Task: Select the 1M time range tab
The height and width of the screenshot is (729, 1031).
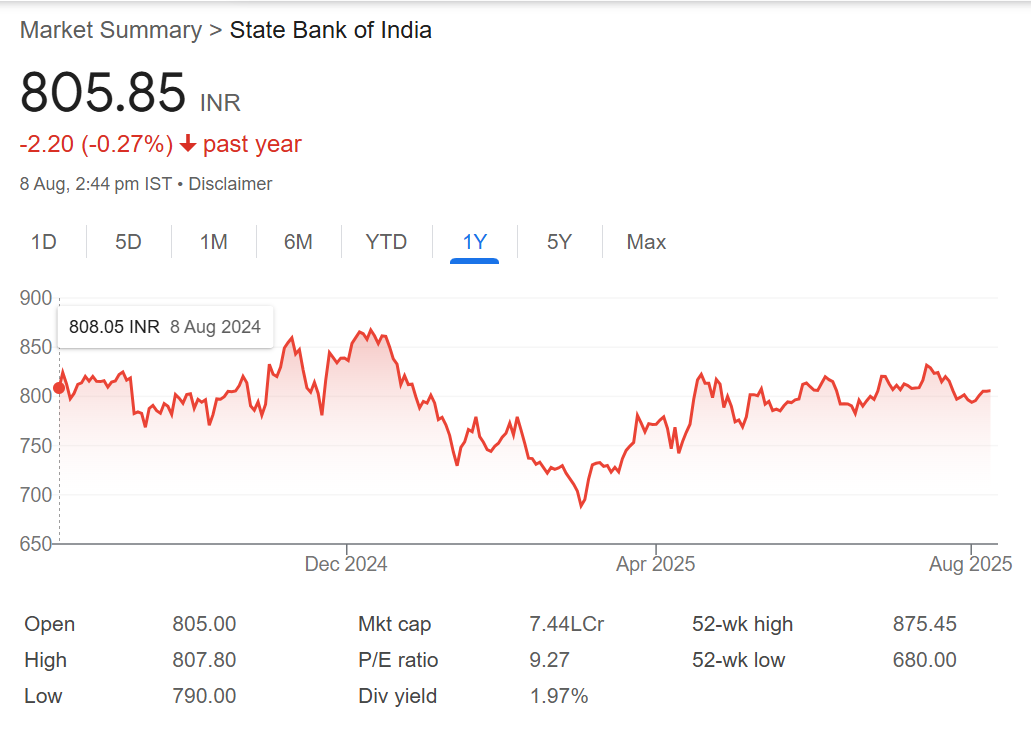Action: 214,242
